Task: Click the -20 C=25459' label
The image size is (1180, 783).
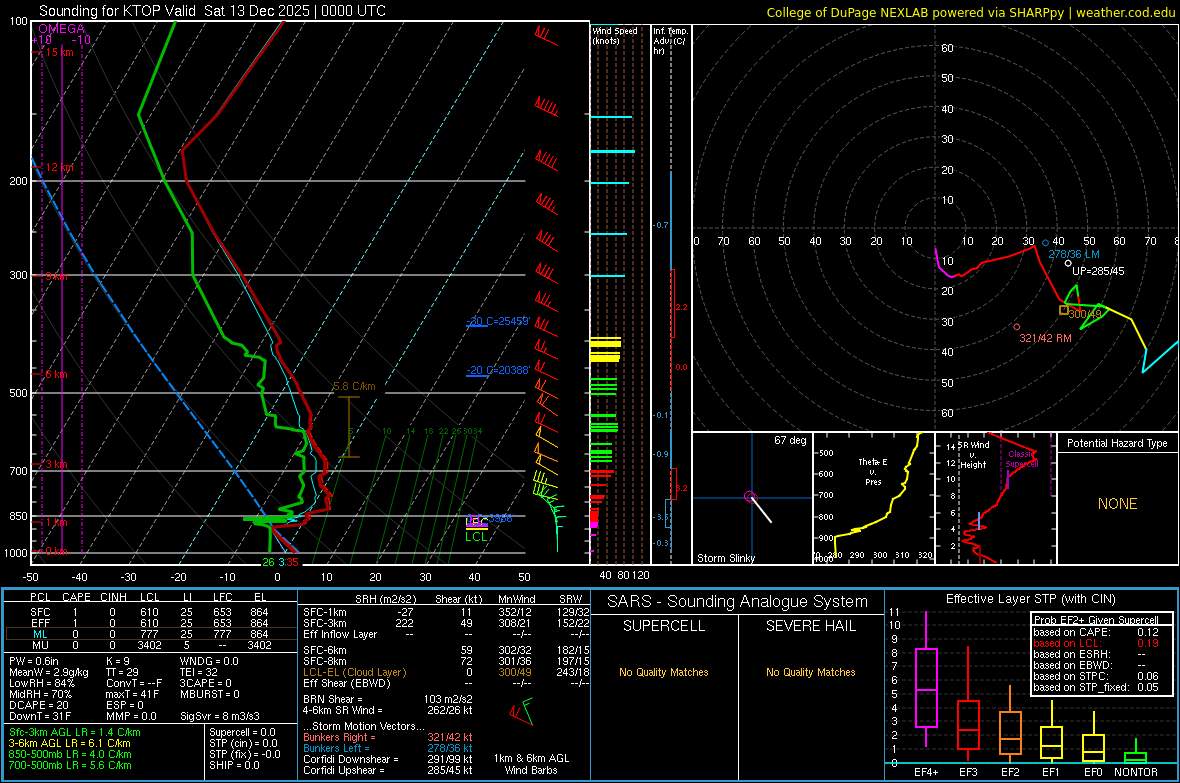Action: (x=498, y=321)
